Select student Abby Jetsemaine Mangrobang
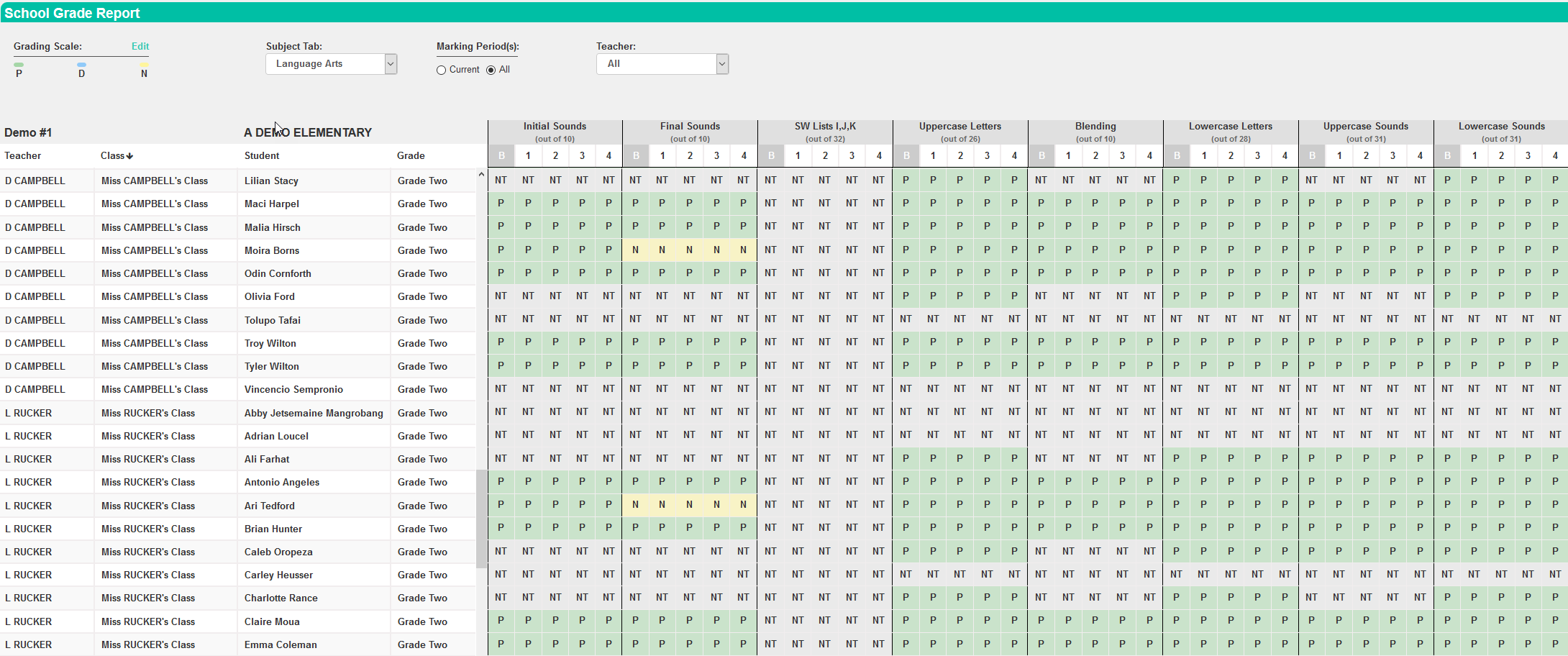 314,413
